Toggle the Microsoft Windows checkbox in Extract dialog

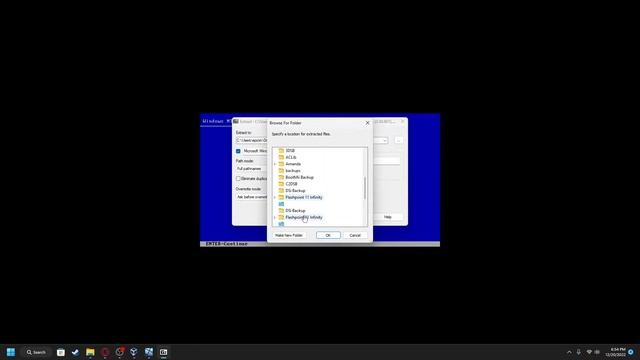click(x=238, y=151)
